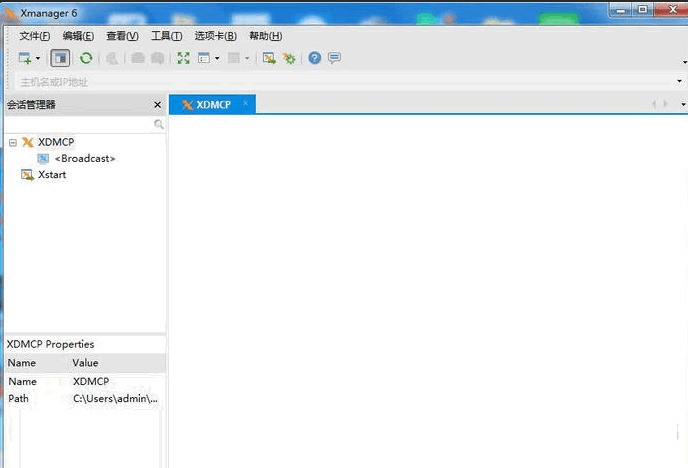Close the XDMCP tab
This screenshot has height=468, width=688.
pos(245,103)
